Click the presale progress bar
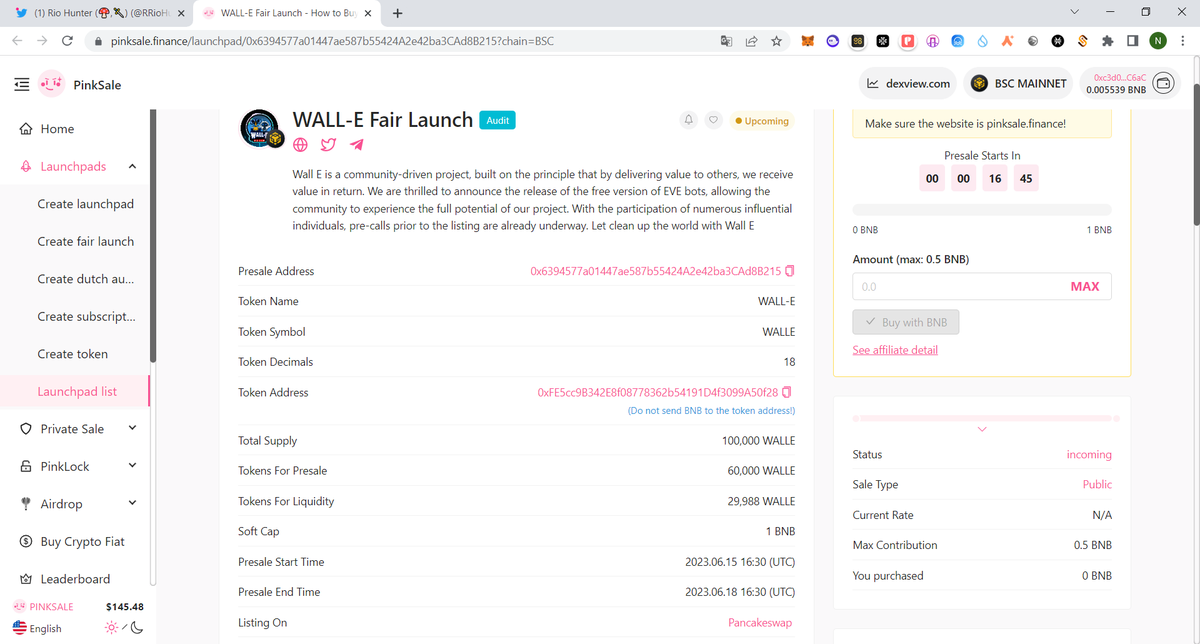 point(981,209)
